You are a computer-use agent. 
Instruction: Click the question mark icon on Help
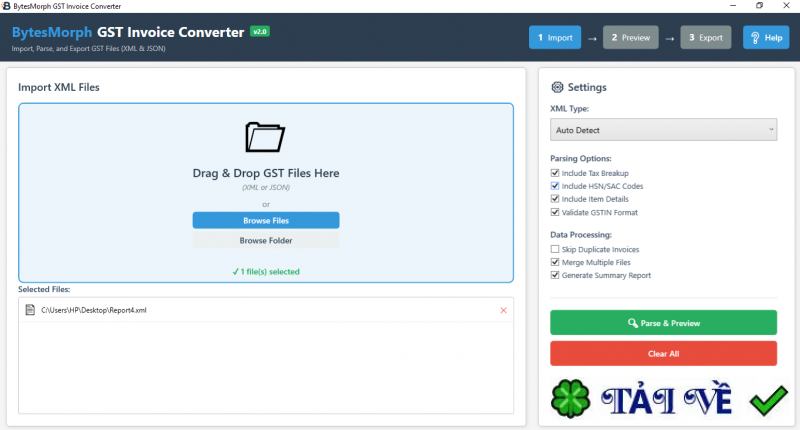click(x=755, y=38)
